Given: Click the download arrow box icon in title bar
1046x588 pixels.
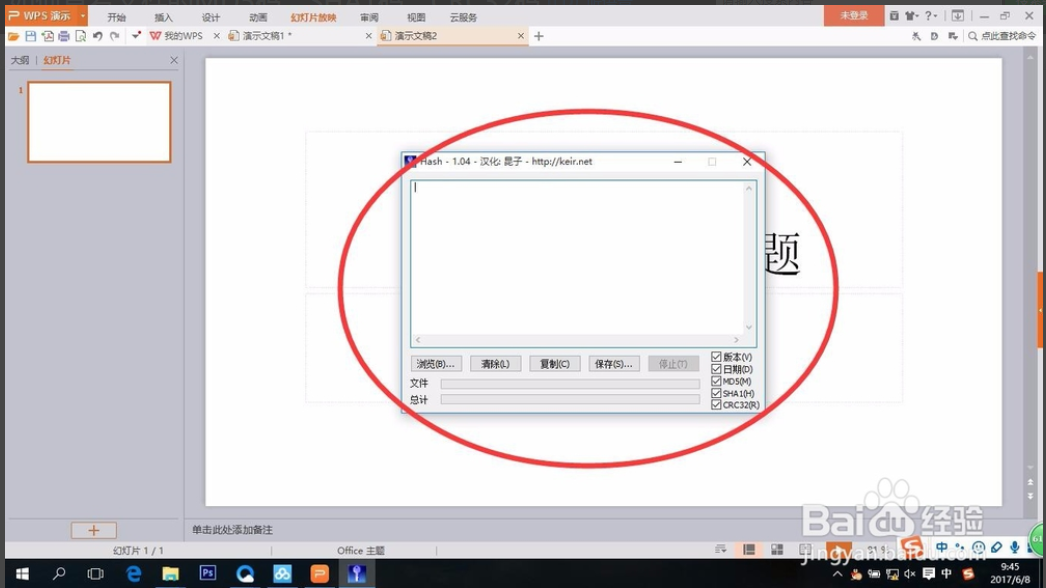Looking at the screenshot, I should click(x=957, y=15).
